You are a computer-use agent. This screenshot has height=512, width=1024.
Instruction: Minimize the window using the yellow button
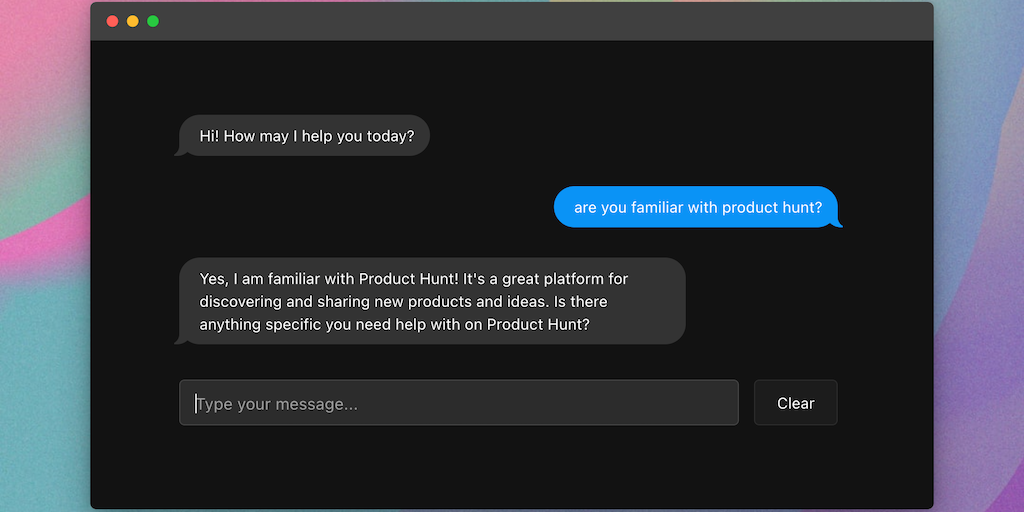[x=132, y=21]
